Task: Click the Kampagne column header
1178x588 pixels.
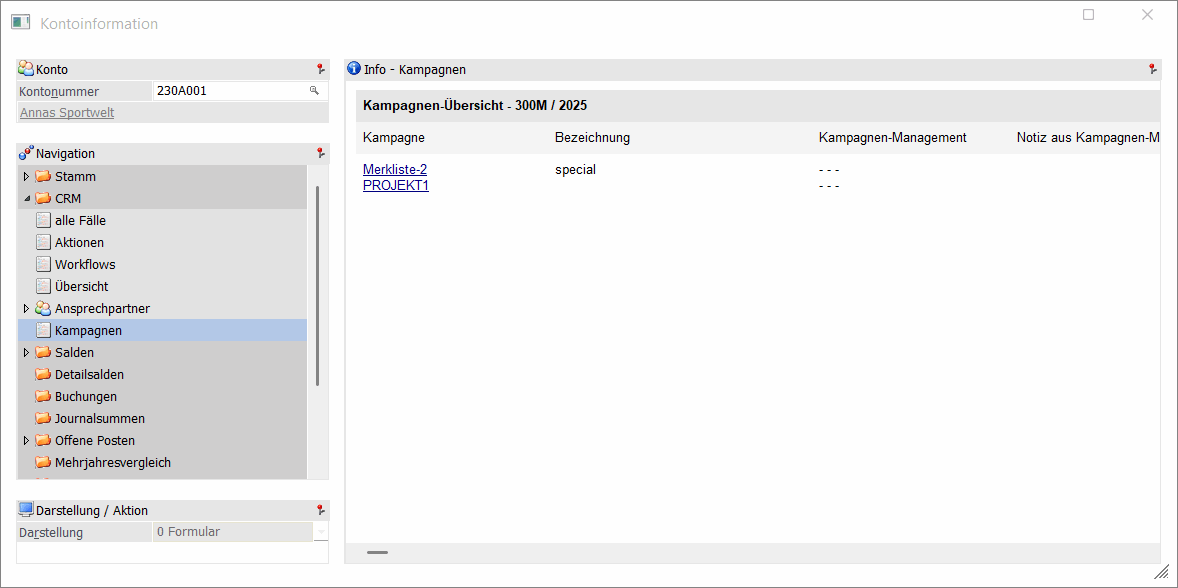Action: pyautogui.click(x=394, y=137)
